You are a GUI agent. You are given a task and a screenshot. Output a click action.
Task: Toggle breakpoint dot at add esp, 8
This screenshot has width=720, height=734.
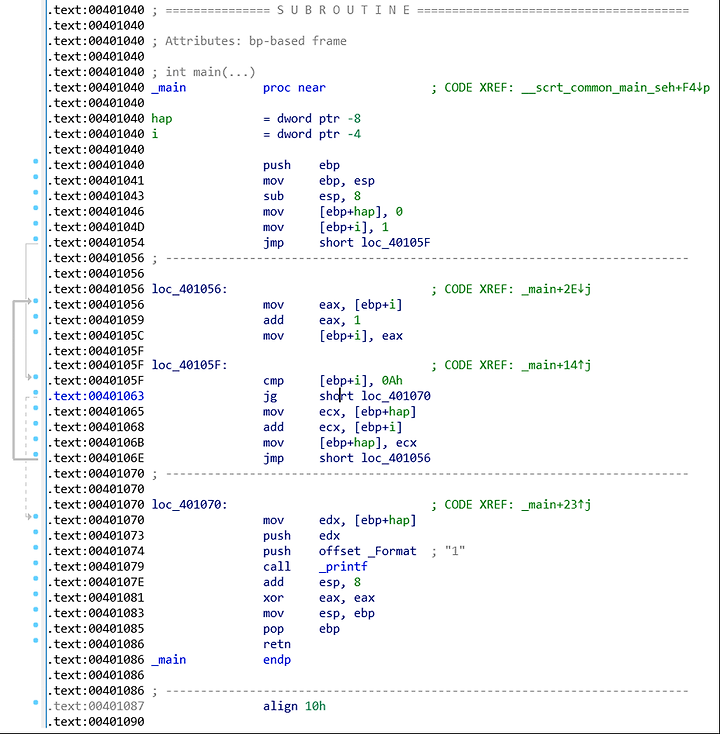(x=36, y=578)
